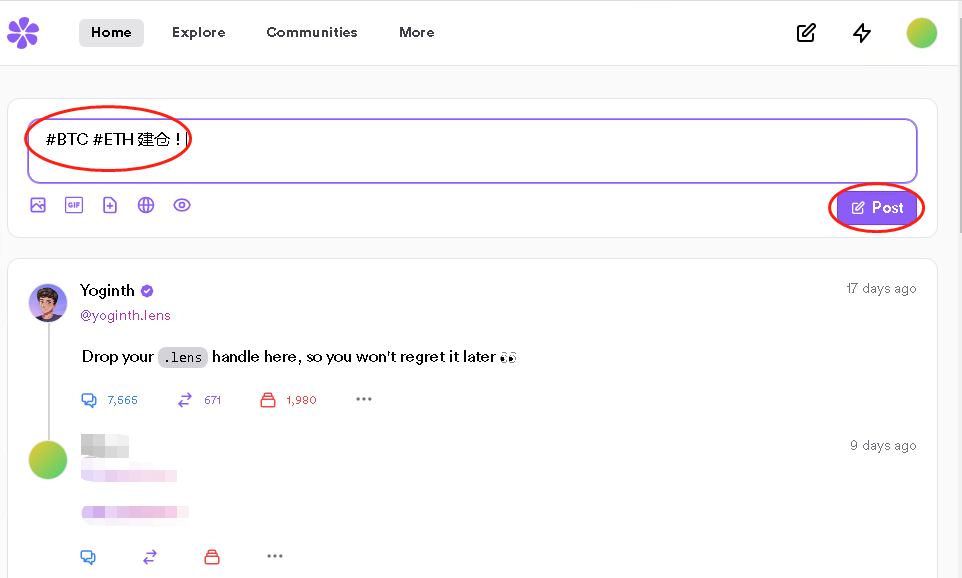
Task: Open the @yoginth.lens profile link
Action: click(125, 316)
